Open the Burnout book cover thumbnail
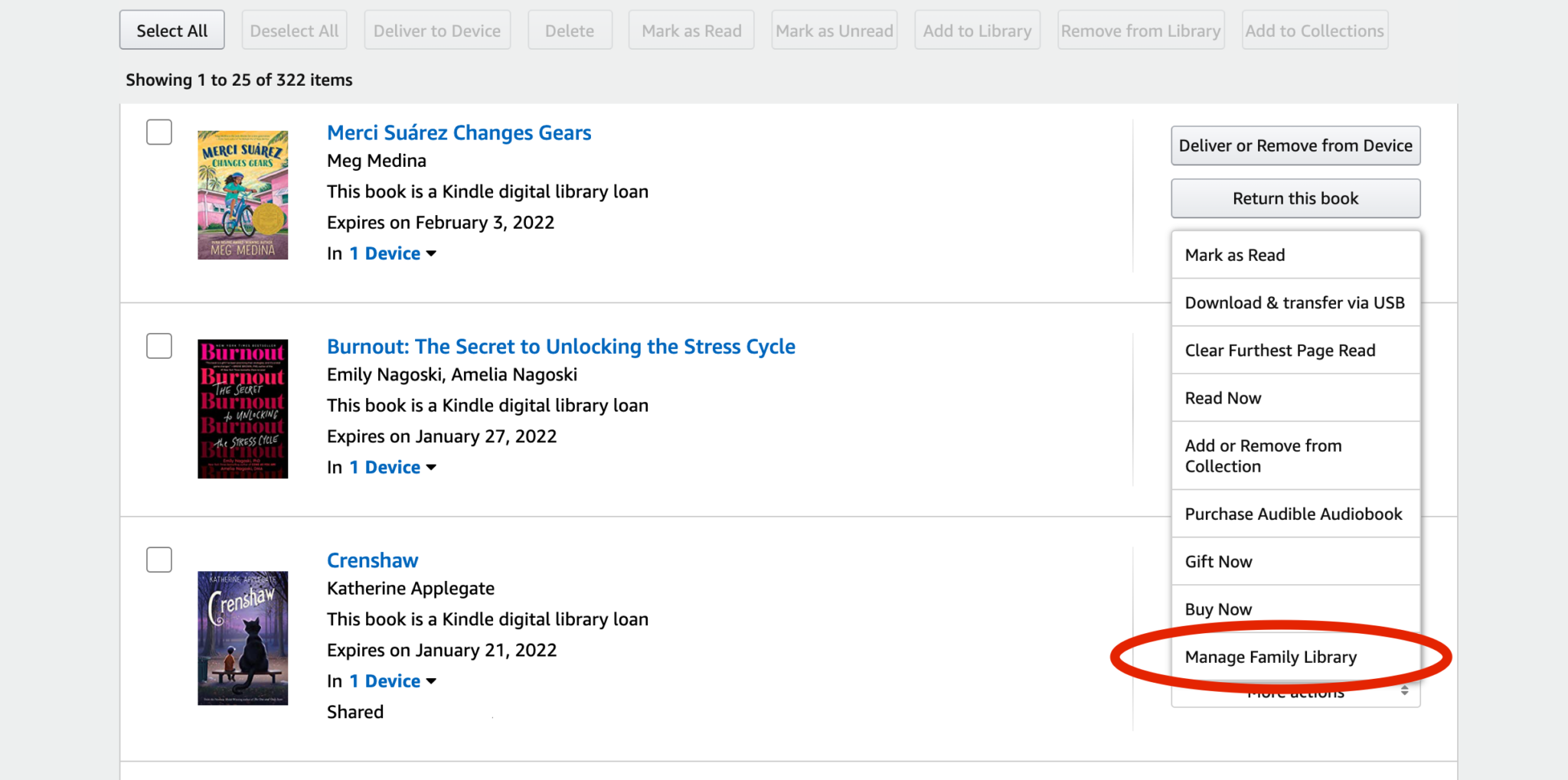The height and width of the screenshot is (780, 1568). click(243, 409)
